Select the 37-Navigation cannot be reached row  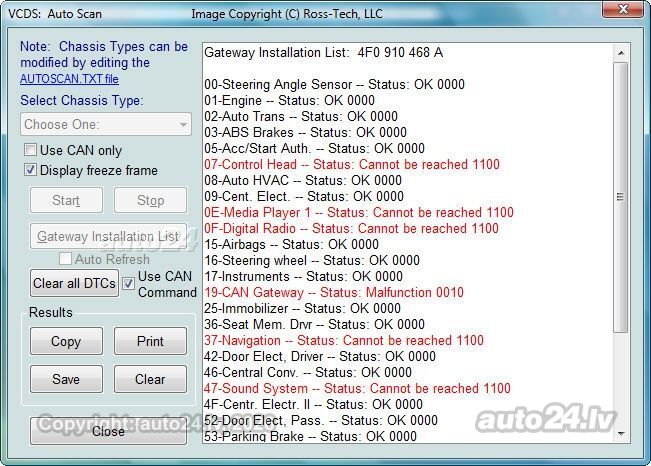(x=344, y=340)
